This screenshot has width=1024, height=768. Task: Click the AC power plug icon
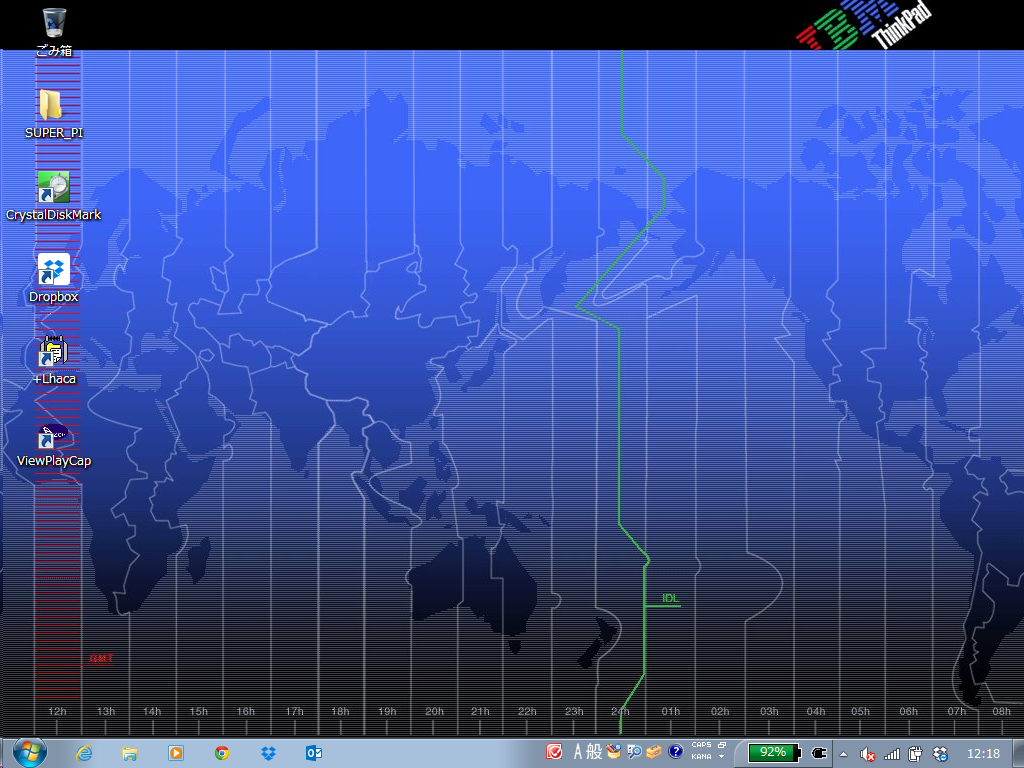tap(819, 753)
